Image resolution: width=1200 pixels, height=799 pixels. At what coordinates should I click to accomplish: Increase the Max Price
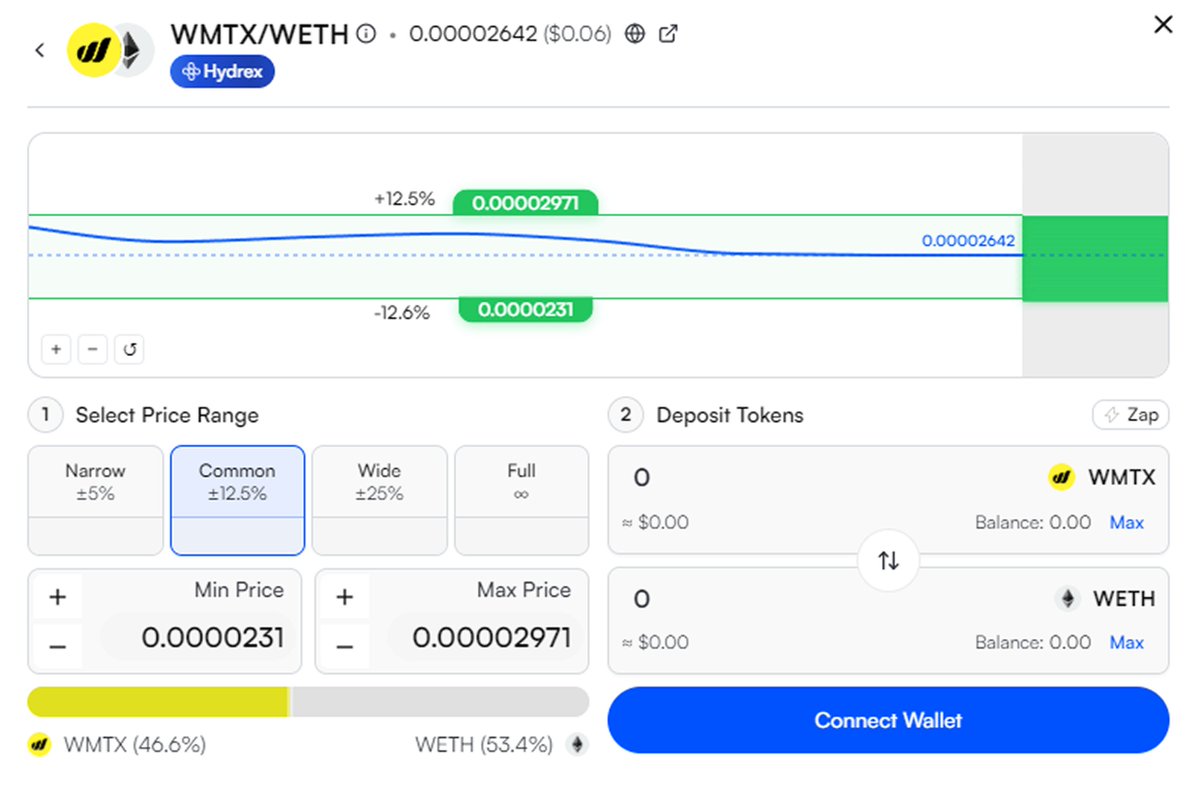tap(345, 597)
